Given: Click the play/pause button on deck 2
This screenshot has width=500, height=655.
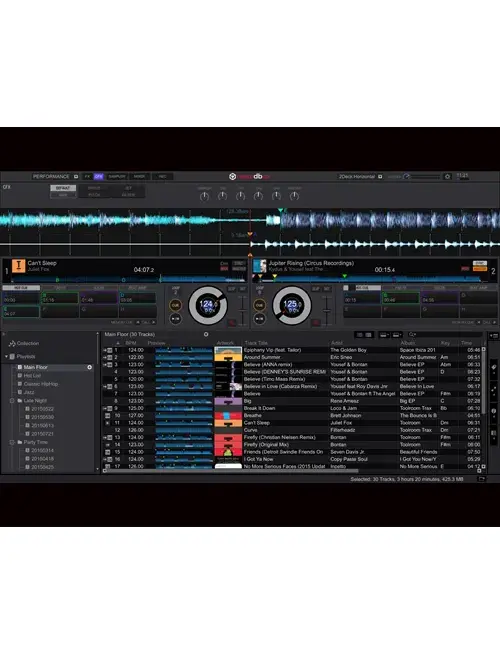Looking at the screenshot, I should pos(259,319).
